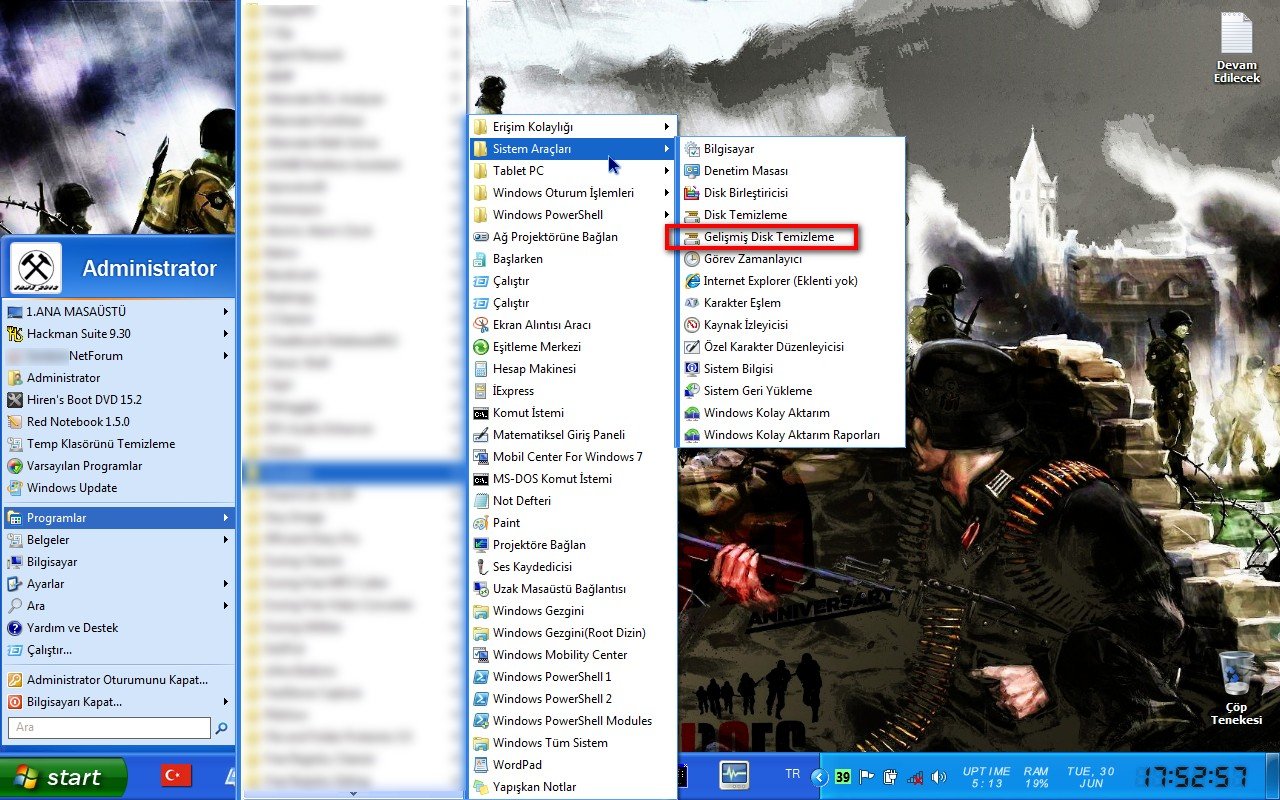This screenshot has height=800, width=1280.
Task: Show hidden tray icons with the chevron
Action: pos(819,777)
